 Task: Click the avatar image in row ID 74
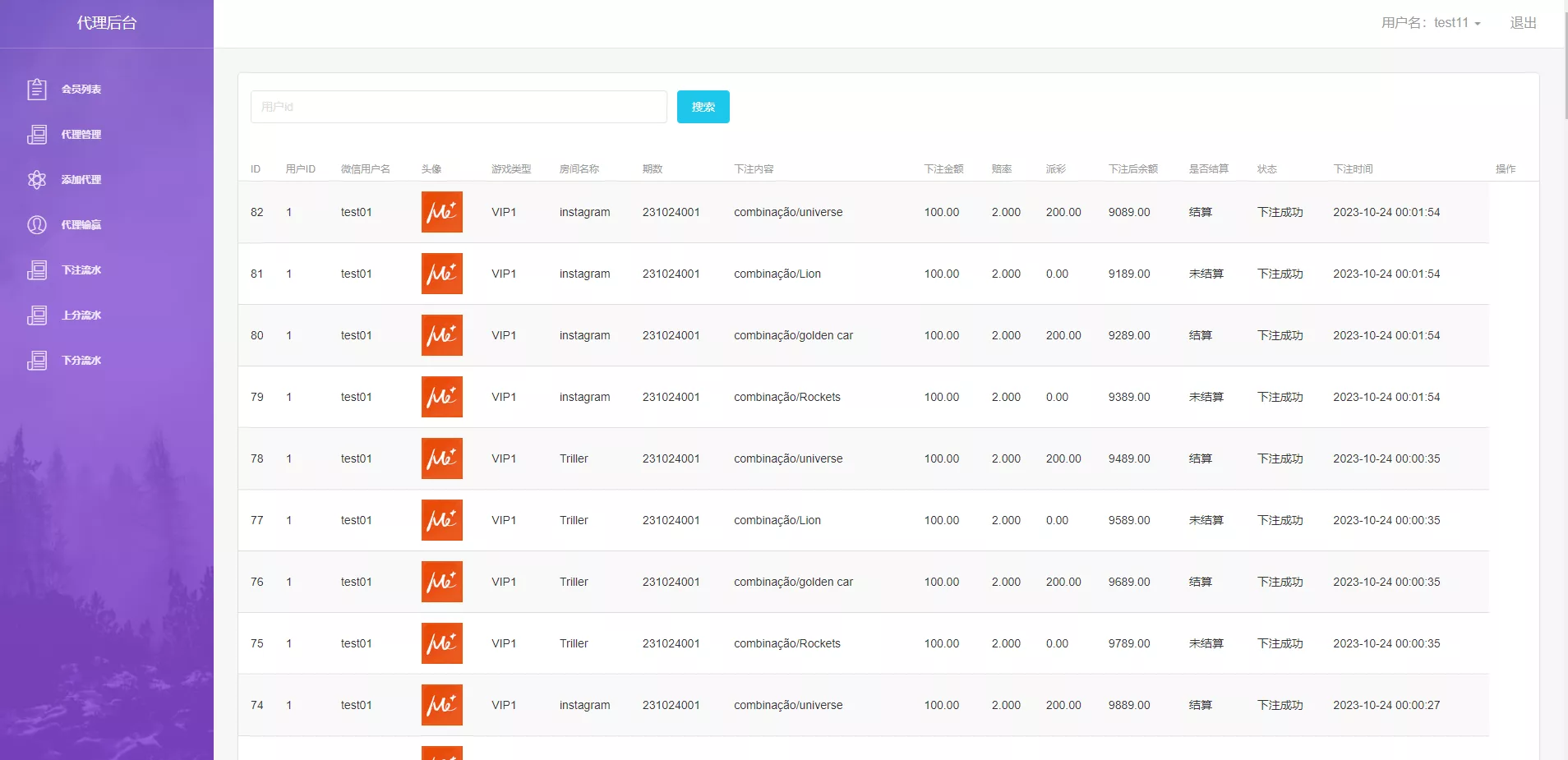[x=441, y=705]
